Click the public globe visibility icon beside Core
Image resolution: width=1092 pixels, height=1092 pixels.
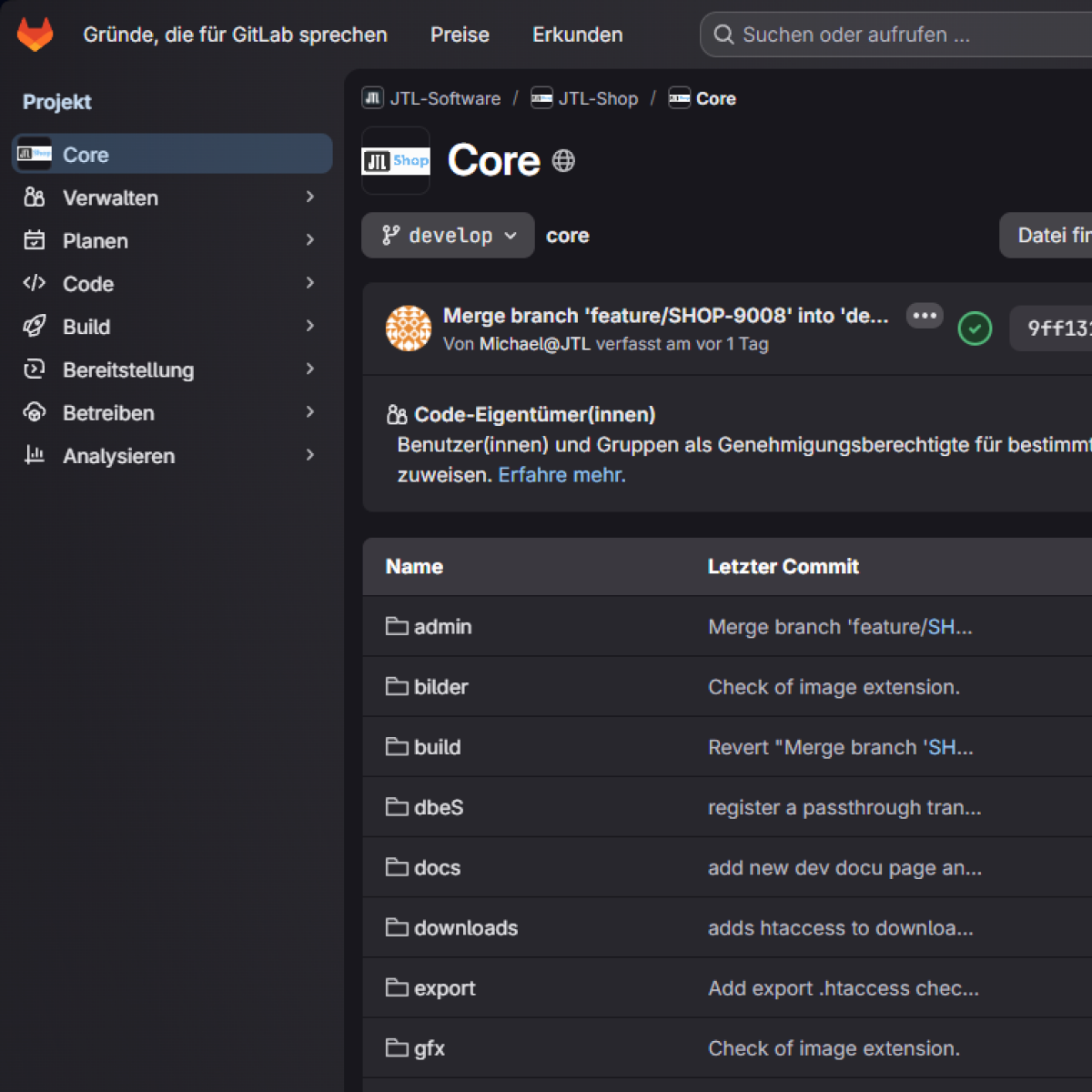click(563, 161)
